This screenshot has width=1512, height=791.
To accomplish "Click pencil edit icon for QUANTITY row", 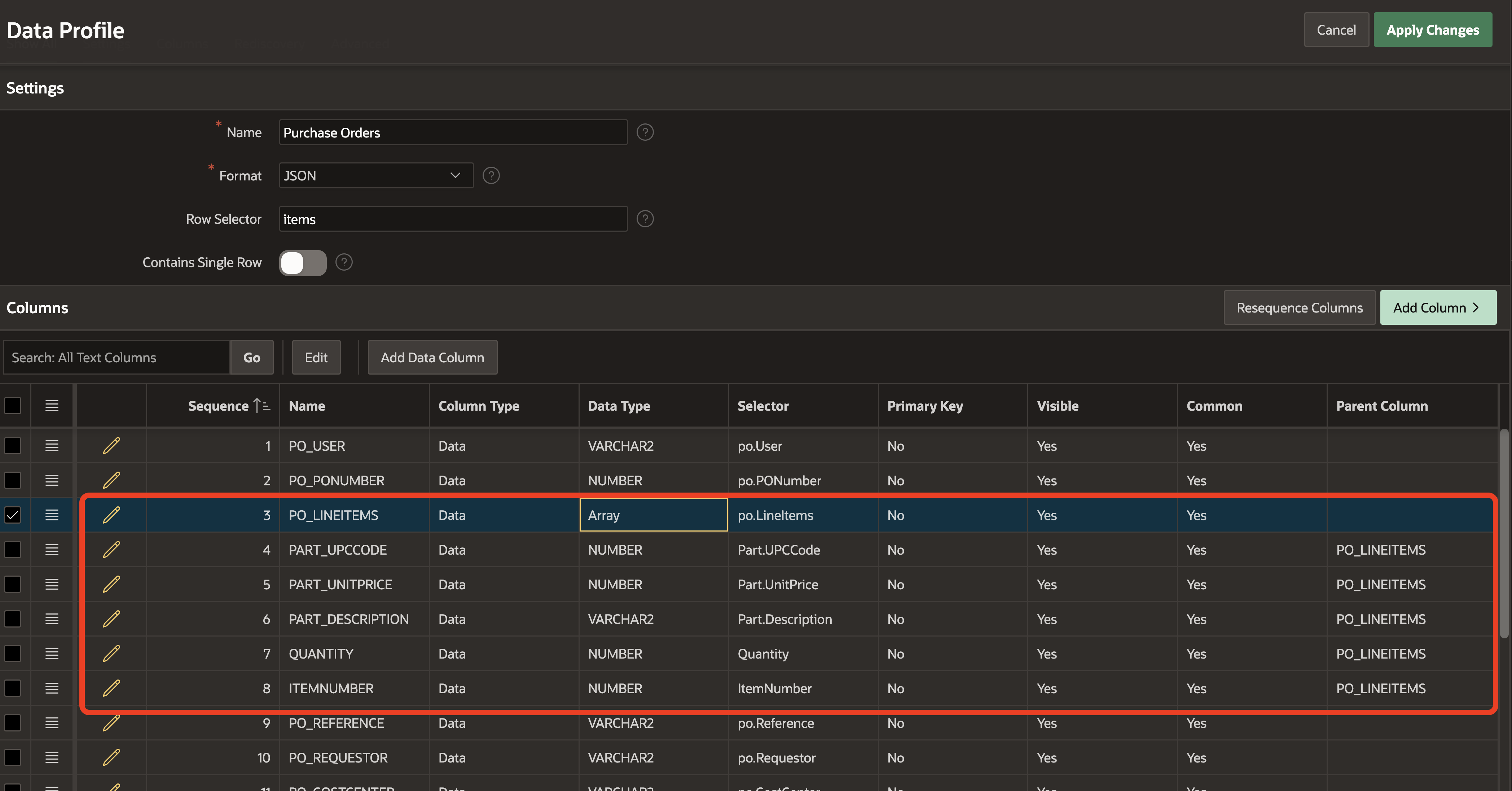I will coord(111,654).
